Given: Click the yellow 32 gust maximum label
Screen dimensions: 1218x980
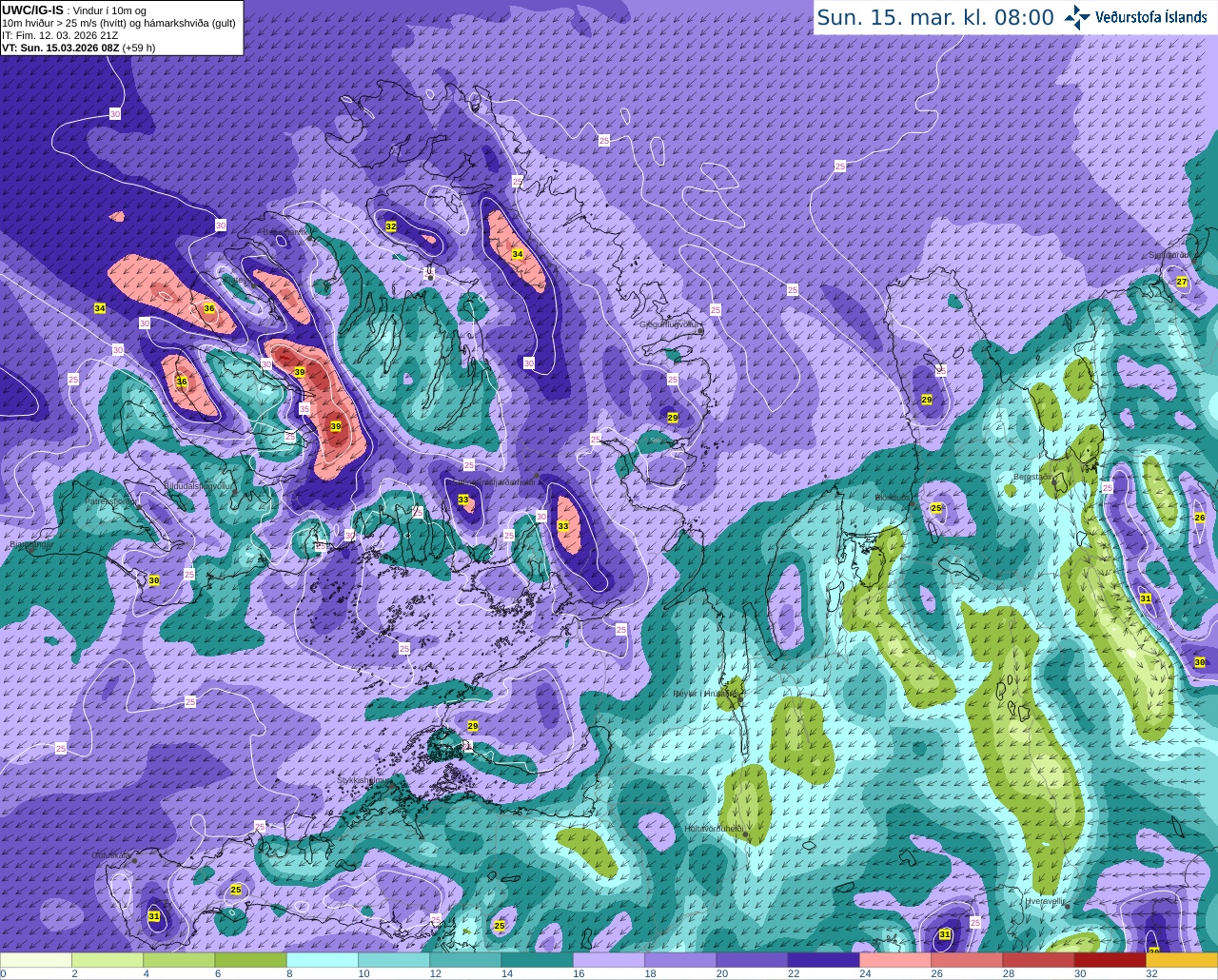Looking at the screenshot, I should pyautogui.click(x=391, y=226).
